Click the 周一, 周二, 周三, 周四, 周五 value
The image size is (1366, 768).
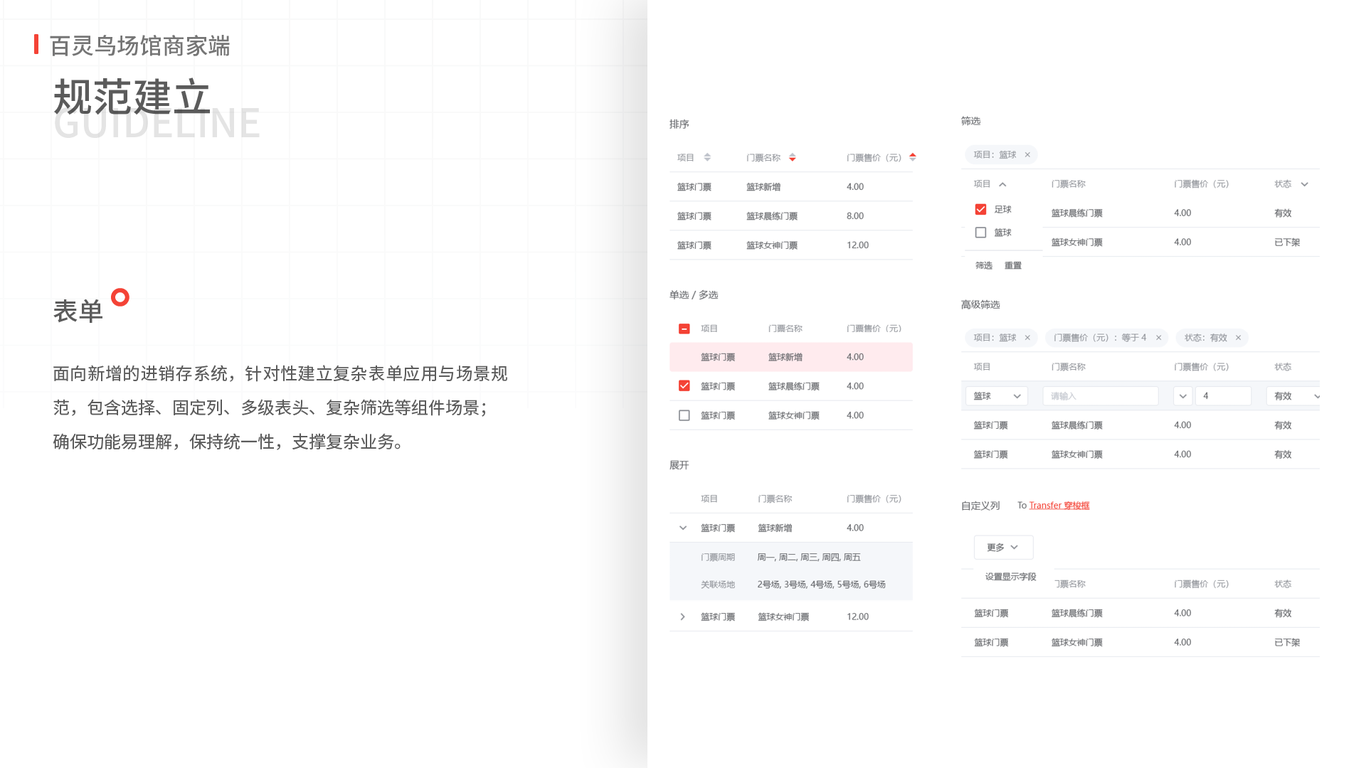[x=809, y=558]
